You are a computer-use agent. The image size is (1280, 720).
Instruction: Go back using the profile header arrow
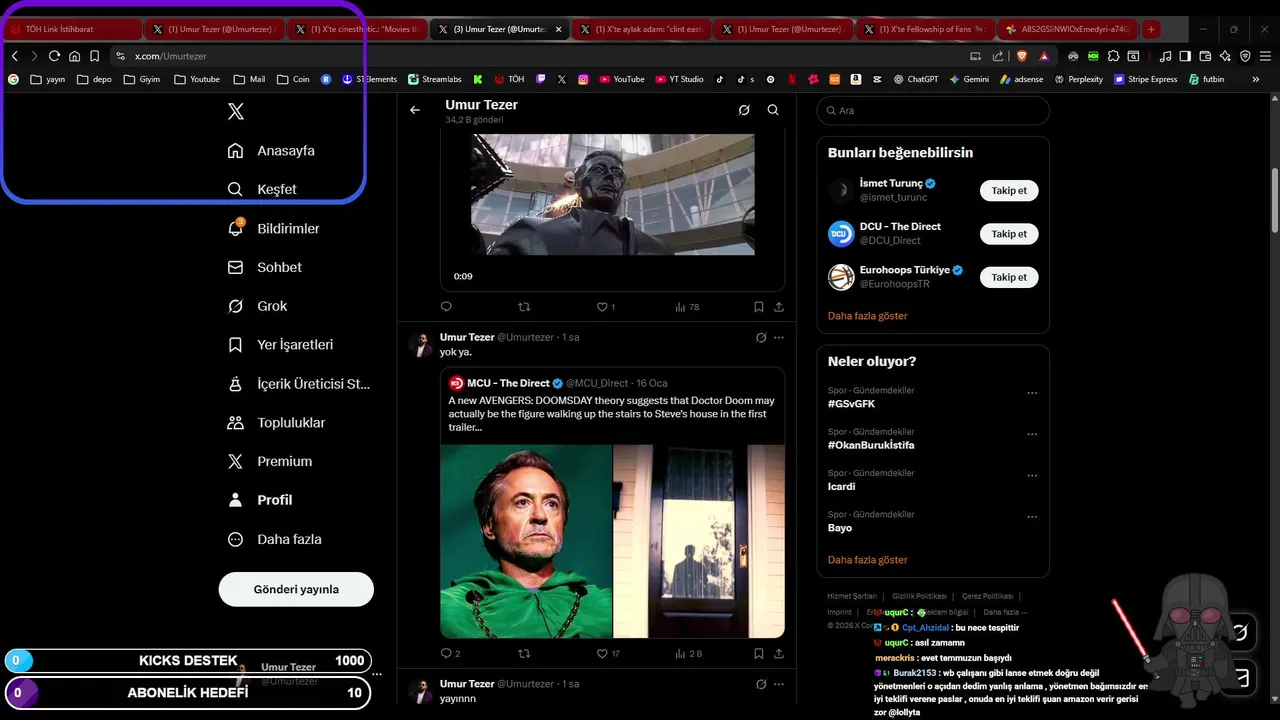(415, 110)
